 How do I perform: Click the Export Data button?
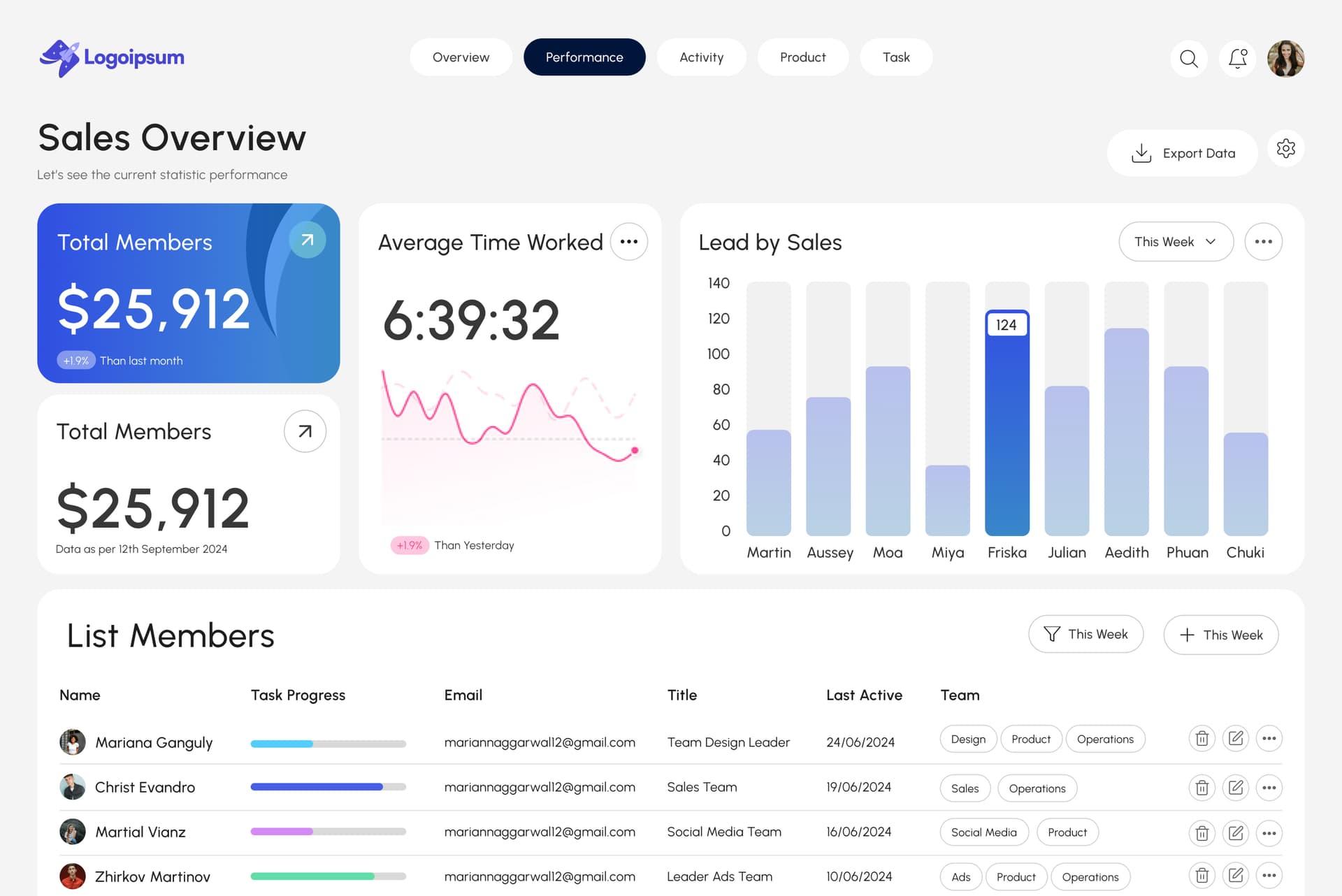point(1182,153)
